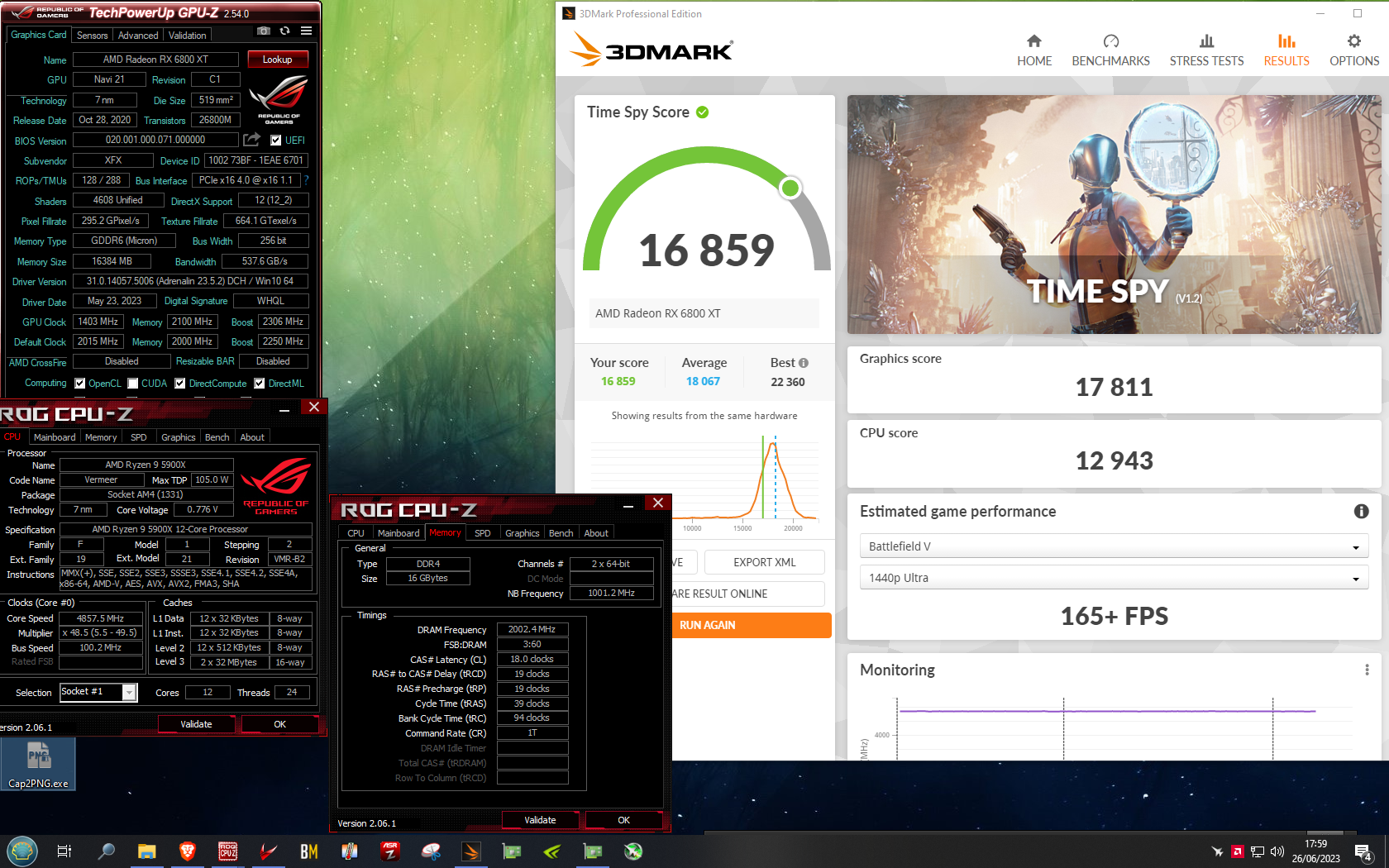Image resolution: width=1389 pixels, height=868 pixels.
Task: Click RUN AGAIN in 3DMark
Action: [751, 625]
